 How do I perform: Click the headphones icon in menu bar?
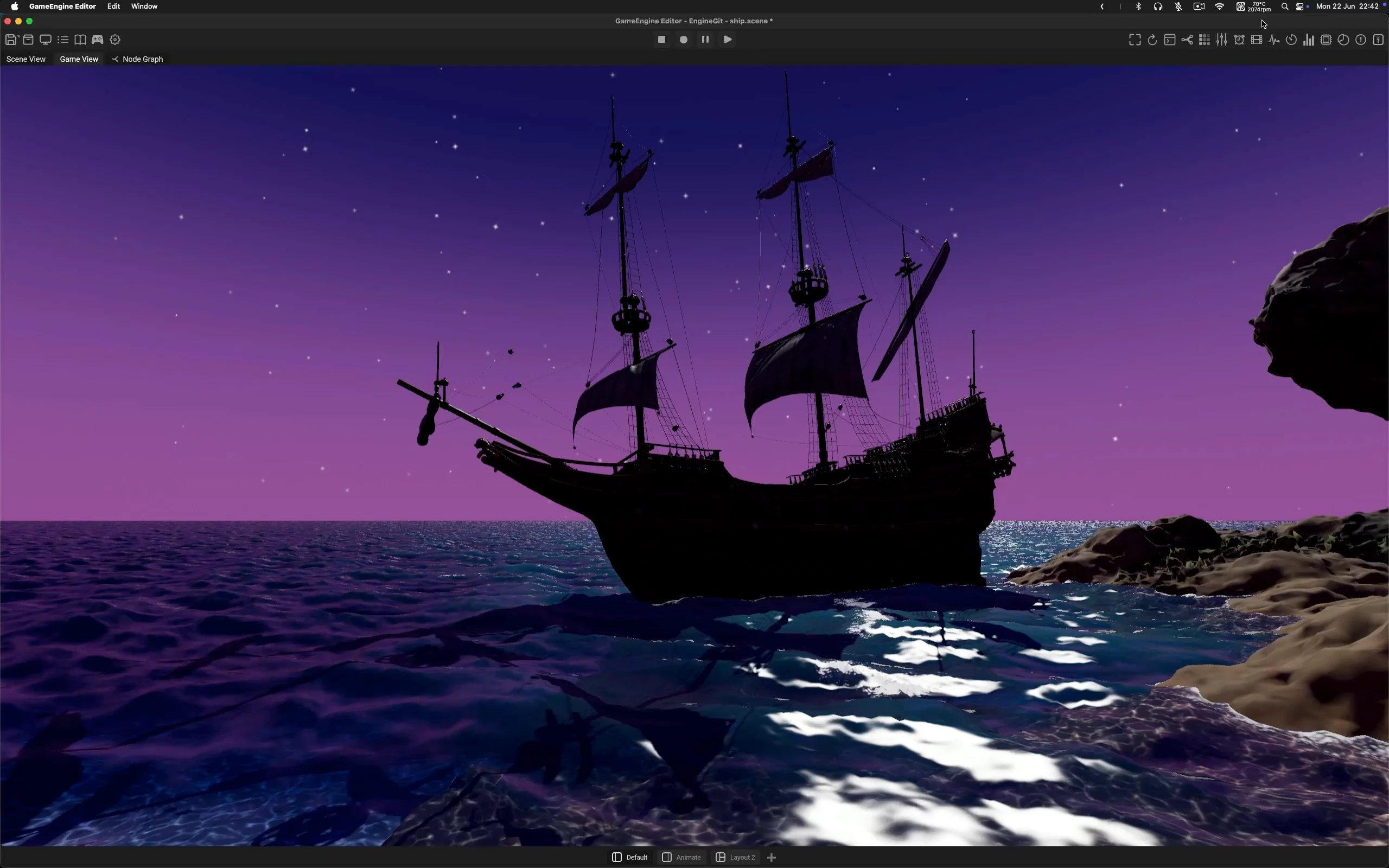click(x=1158, y=7)
